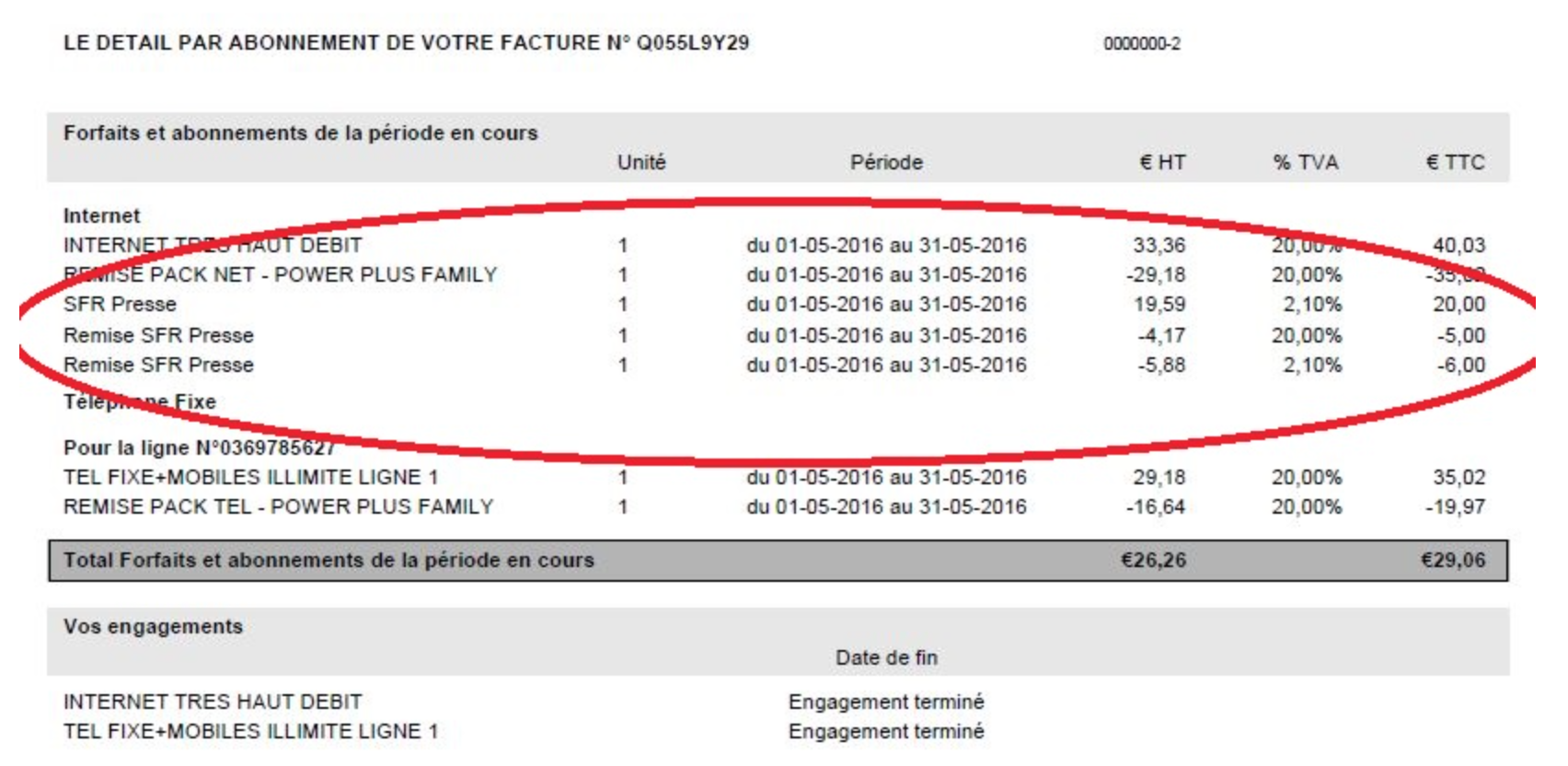This screenshot has width=1568, height=766.
Task: Click REMISE PACK NET - POWER PLUS FAMILY line
Action: coord(280,275)
